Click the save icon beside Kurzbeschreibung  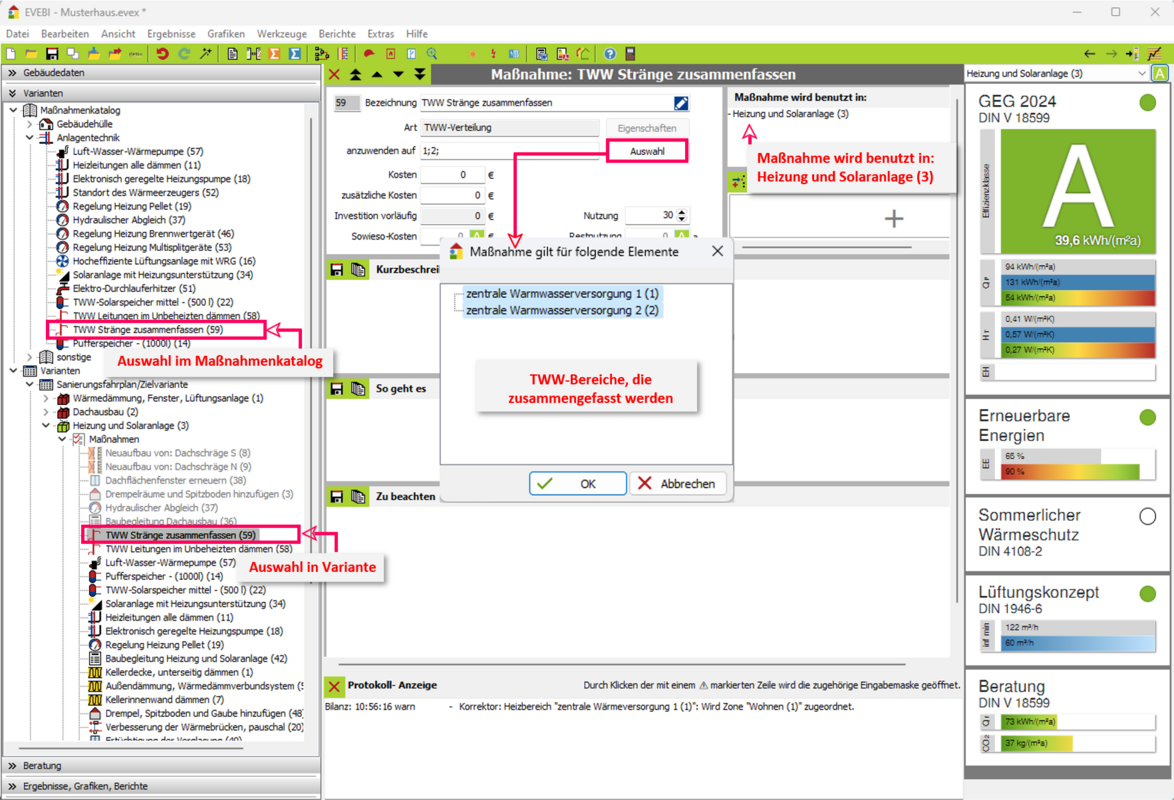tap(337, 270)
